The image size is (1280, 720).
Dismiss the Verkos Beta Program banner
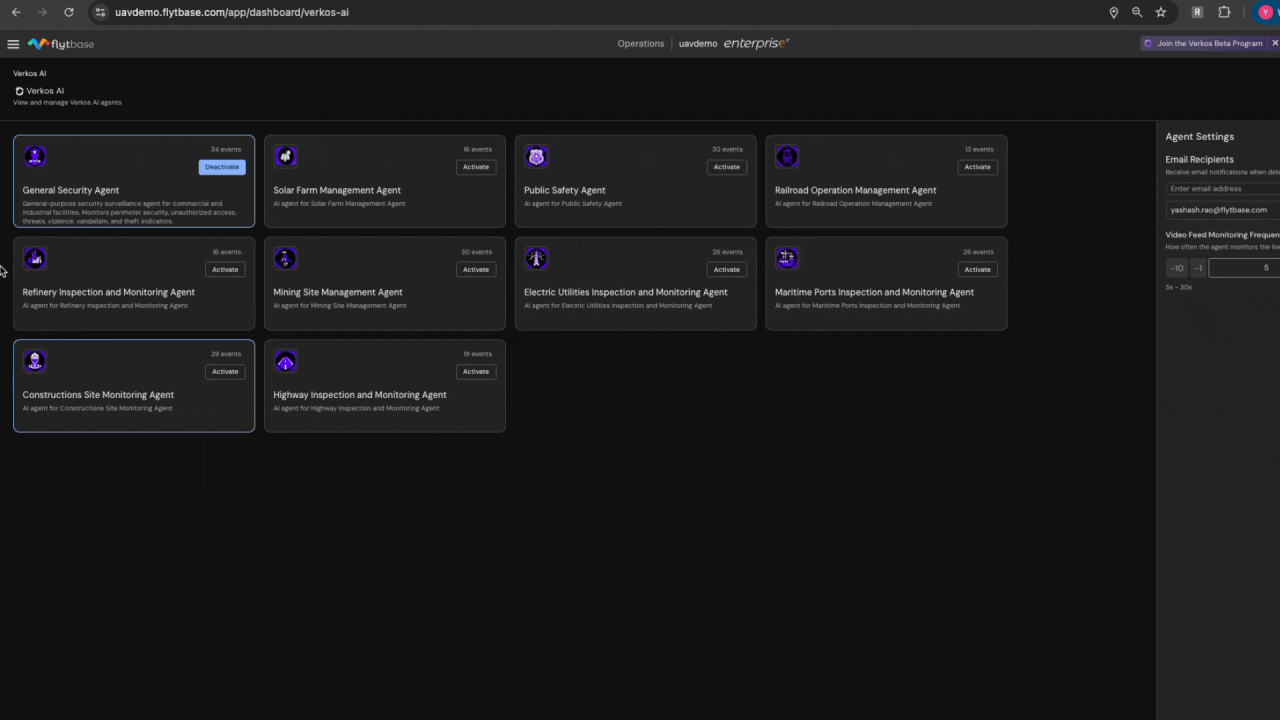[x=1275, y=43]
